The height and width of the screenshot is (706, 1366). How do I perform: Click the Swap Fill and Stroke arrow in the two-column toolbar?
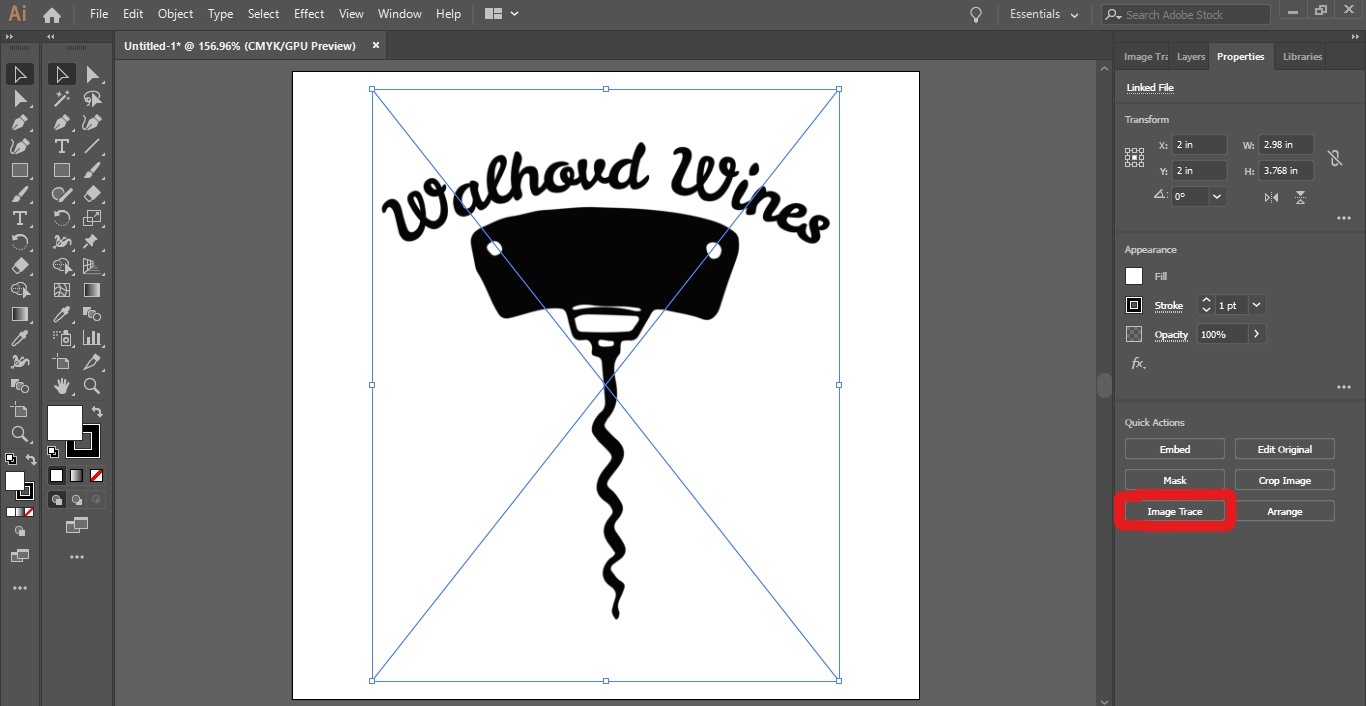pyautogui.click(x=97, y=411)
